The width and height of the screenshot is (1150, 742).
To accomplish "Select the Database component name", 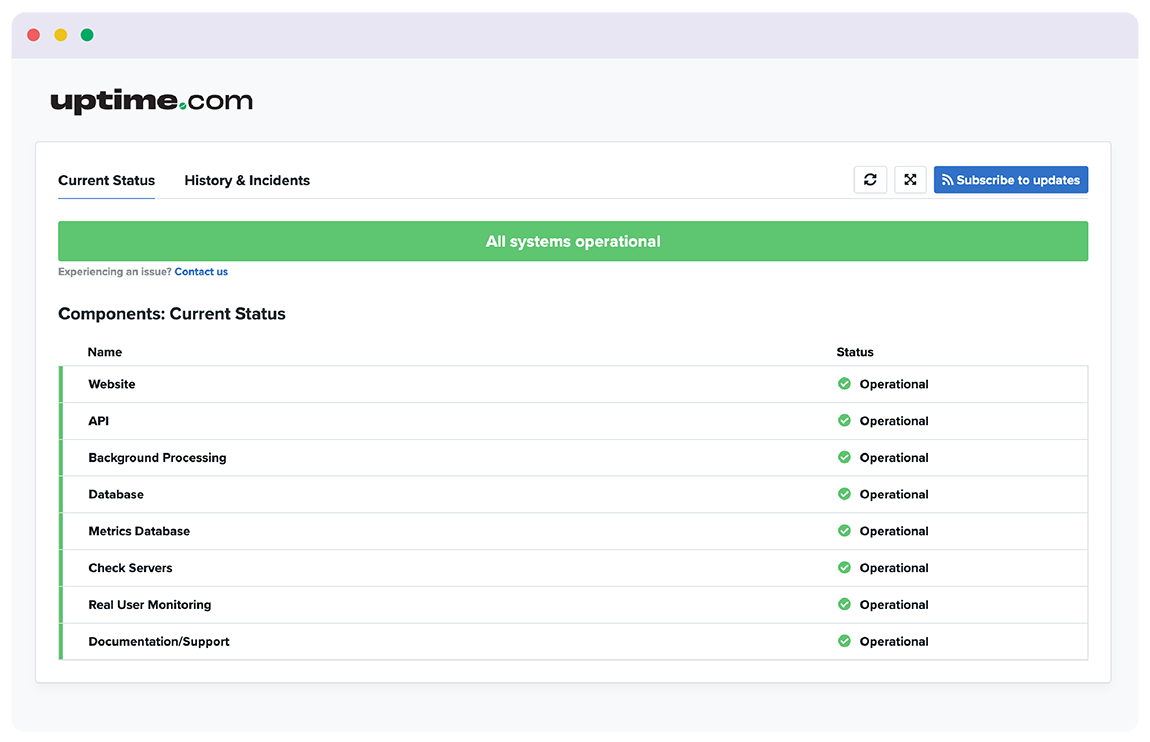I will click(116, 494).
